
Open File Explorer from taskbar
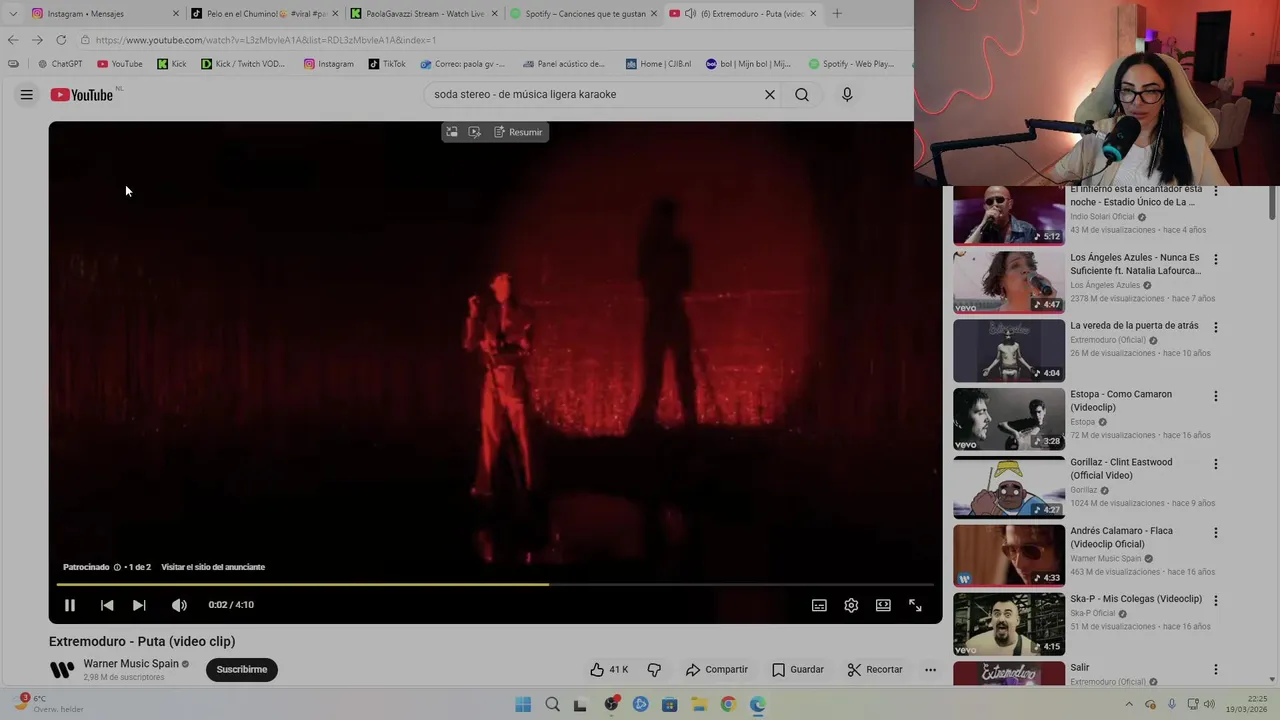point(699,705)
